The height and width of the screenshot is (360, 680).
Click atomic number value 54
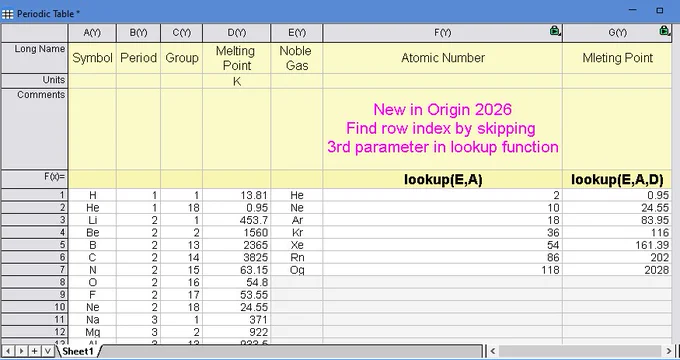[x=442, y=245]
